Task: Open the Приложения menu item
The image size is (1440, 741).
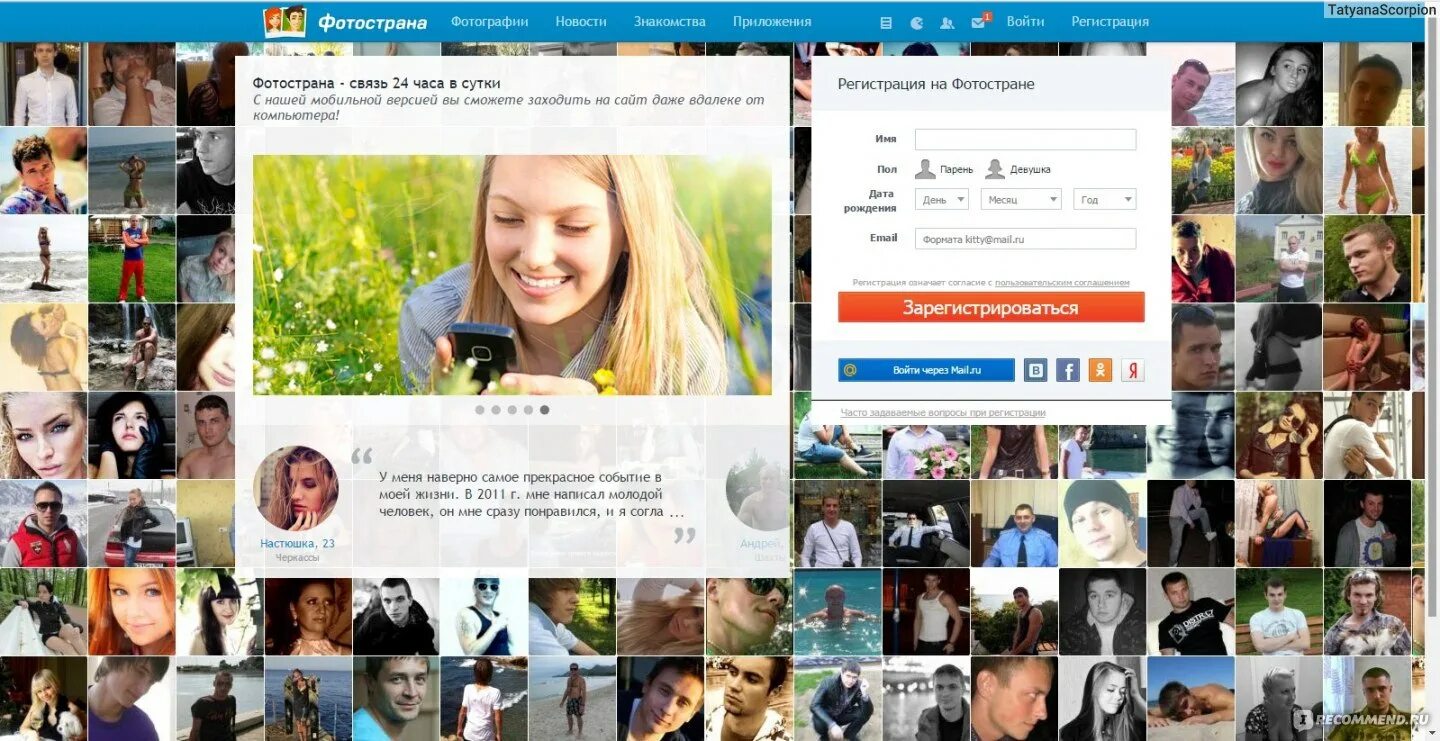Action: 772,21
